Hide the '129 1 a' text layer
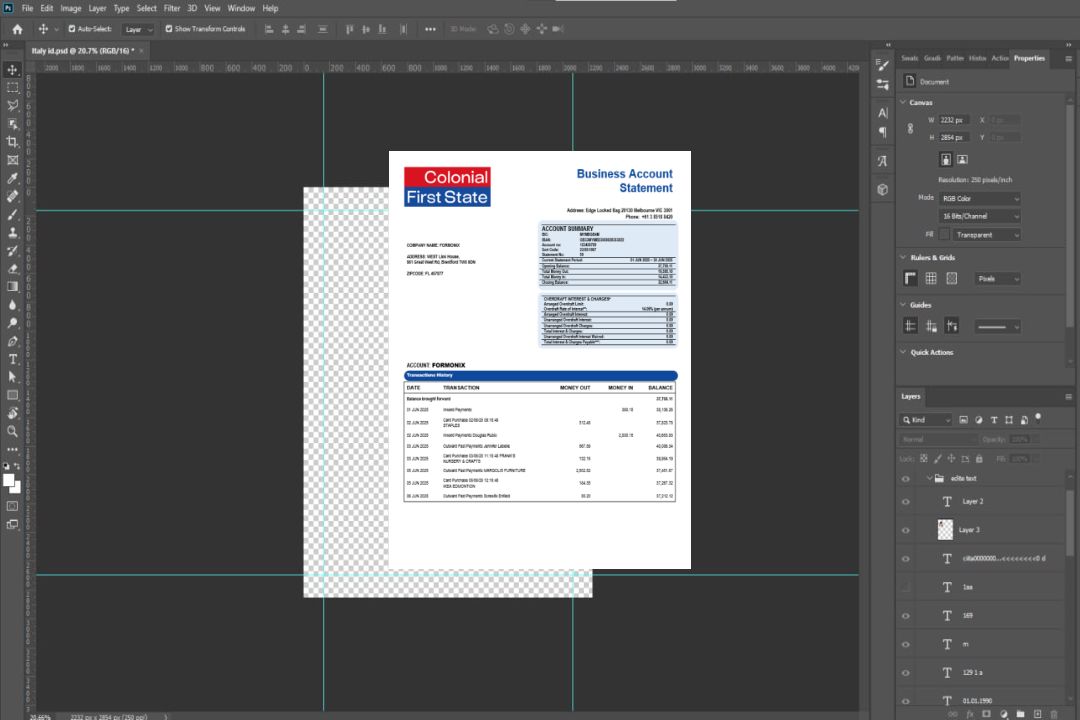This screenshot has width=1080, height=720. [x=906, y=672]
